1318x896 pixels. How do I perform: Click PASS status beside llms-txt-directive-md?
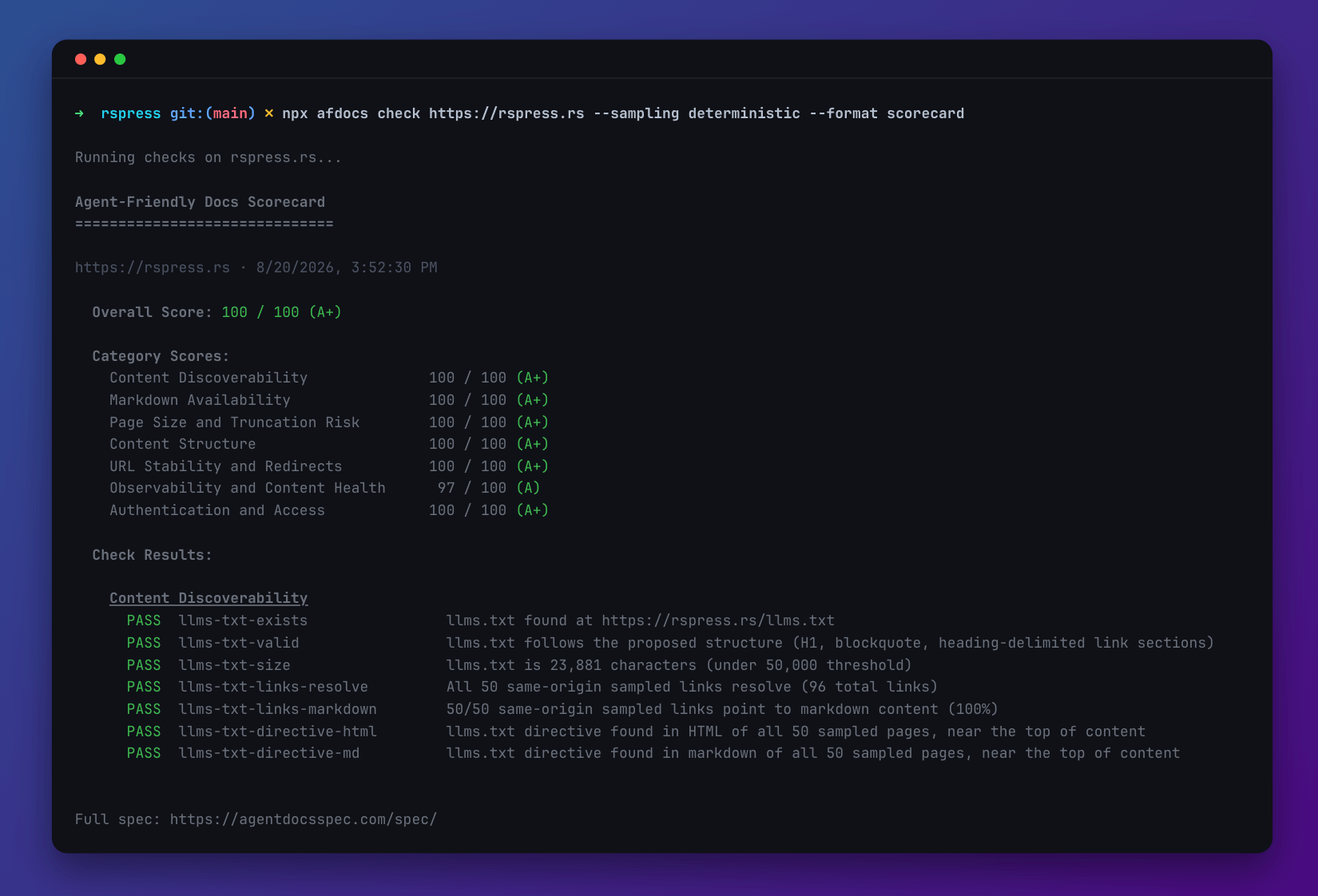(144, 753)
